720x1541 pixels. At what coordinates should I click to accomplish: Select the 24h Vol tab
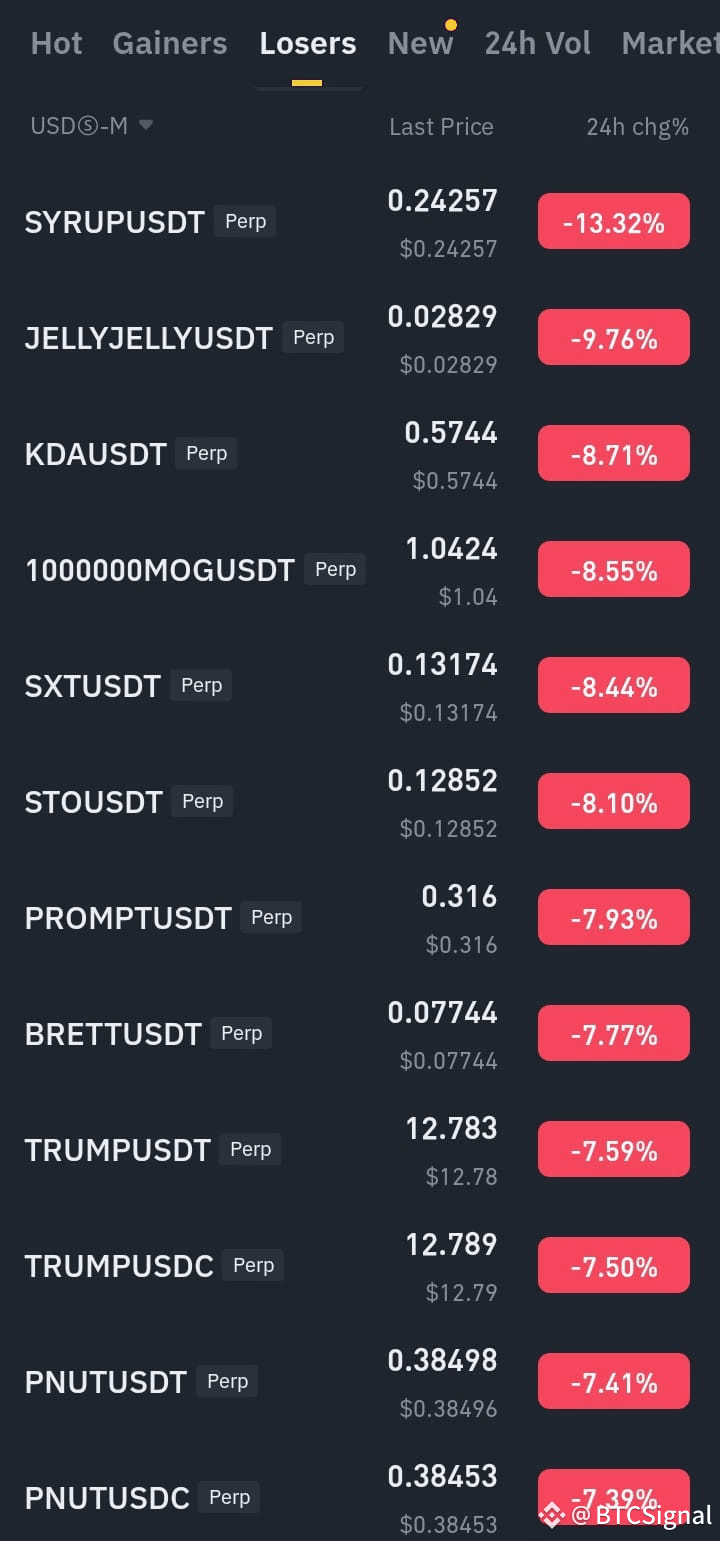538,43
